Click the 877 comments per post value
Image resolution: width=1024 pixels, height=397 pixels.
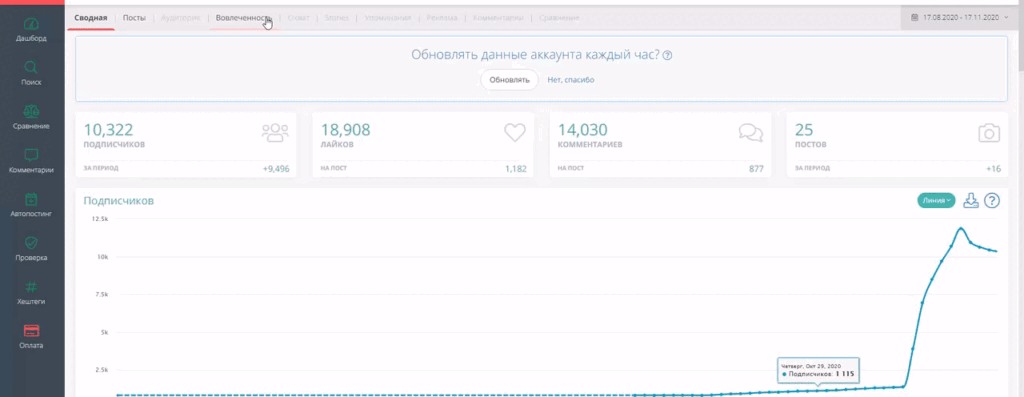[x=756, y=168]
